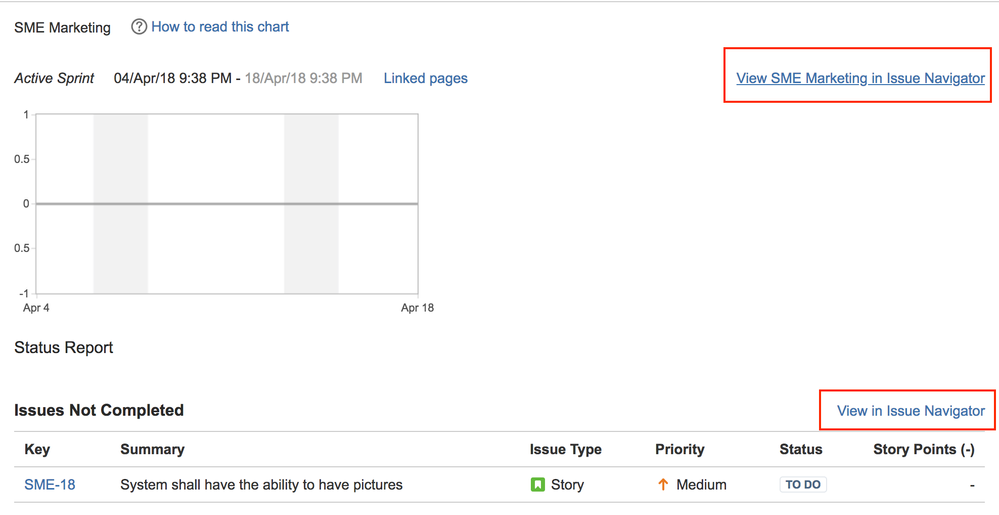Click the issue summary about pictures
Screen dimensions: 999x515
(x=261, y=485)
